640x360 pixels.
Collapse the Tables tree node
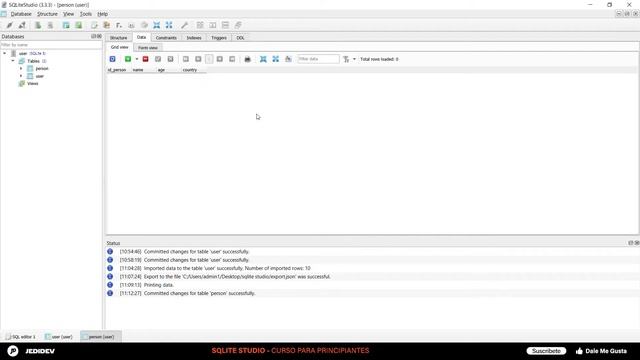point(13,61)
